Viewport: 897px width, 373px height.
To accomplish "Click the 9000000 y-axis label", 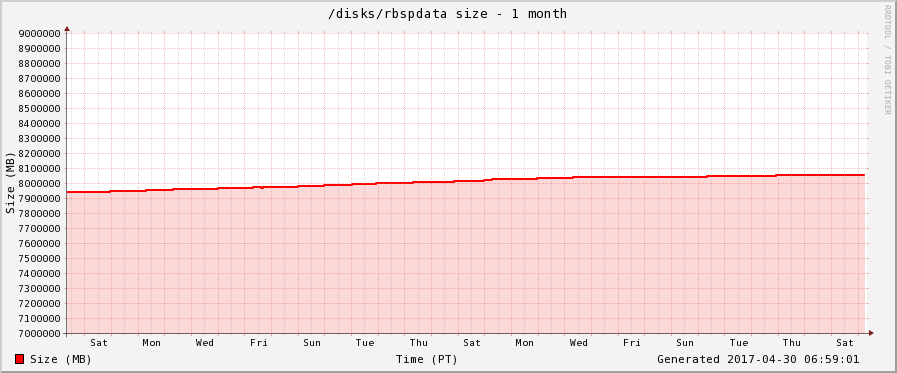I will point(40,33).
